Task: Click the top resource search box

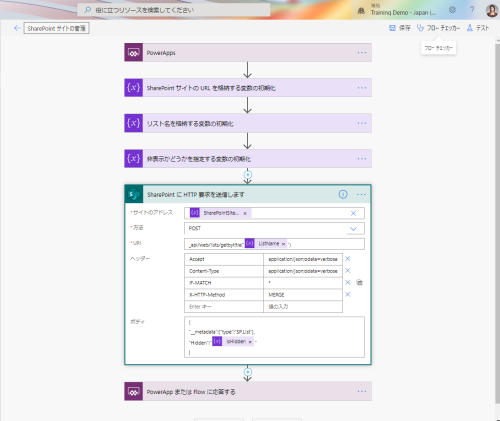Action: point(174,10)
